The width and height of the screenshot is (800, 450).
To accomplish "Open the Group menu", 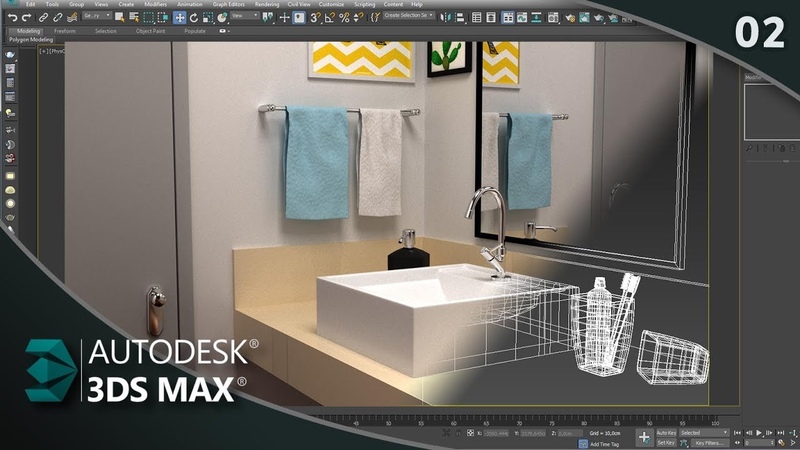I will pos(77,4).
